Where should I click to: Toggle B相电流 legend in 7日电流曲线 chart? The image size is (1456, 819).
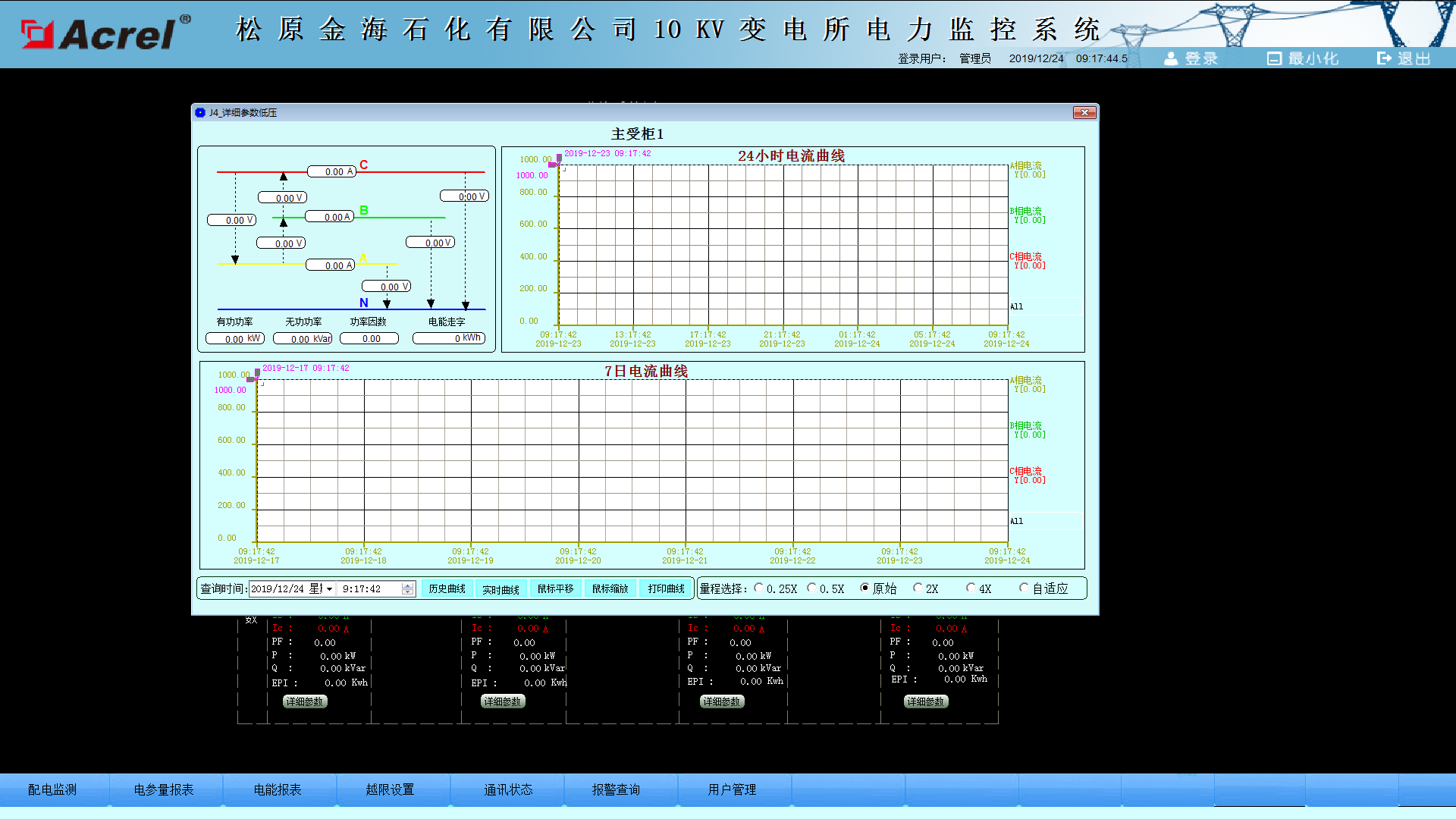pyautogui.click(x=1028, y=430)
